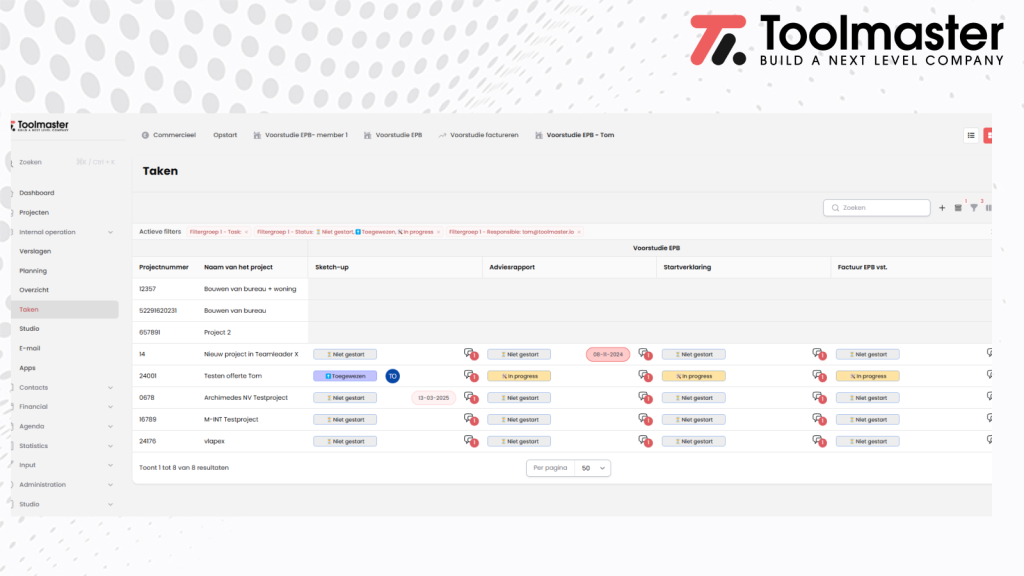Click Adviesrapport In progress badge for Testen offerte Tom
This screenshot has width=1024, height=576.
[x=519, y=376]
